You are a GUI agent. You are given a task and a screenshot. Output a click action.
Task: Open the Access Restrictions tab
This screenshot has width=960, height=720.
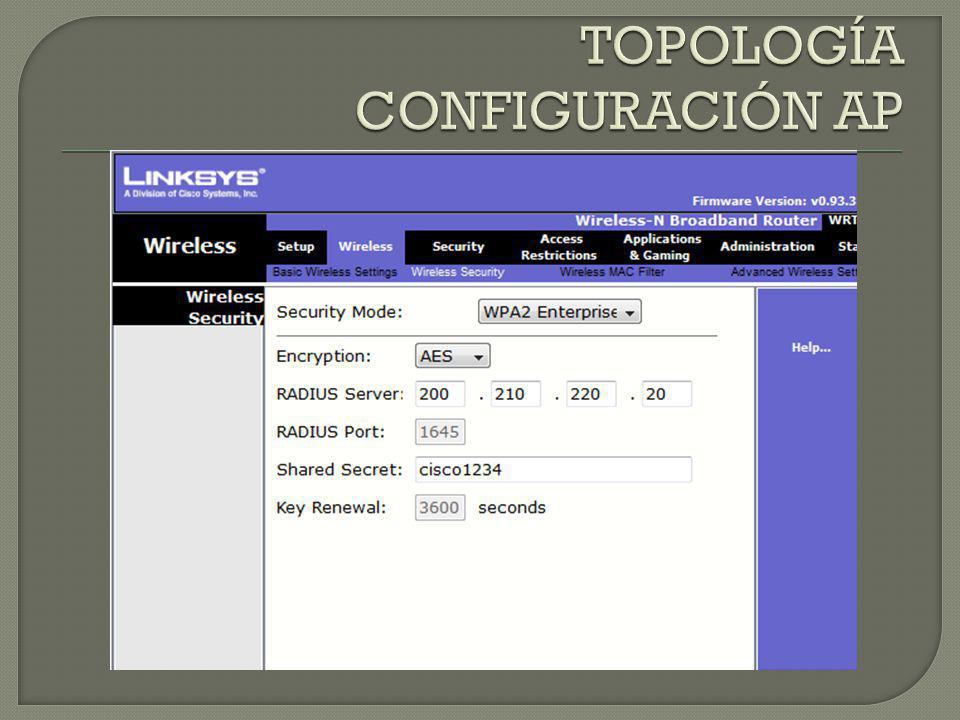(x=559, y=247)
